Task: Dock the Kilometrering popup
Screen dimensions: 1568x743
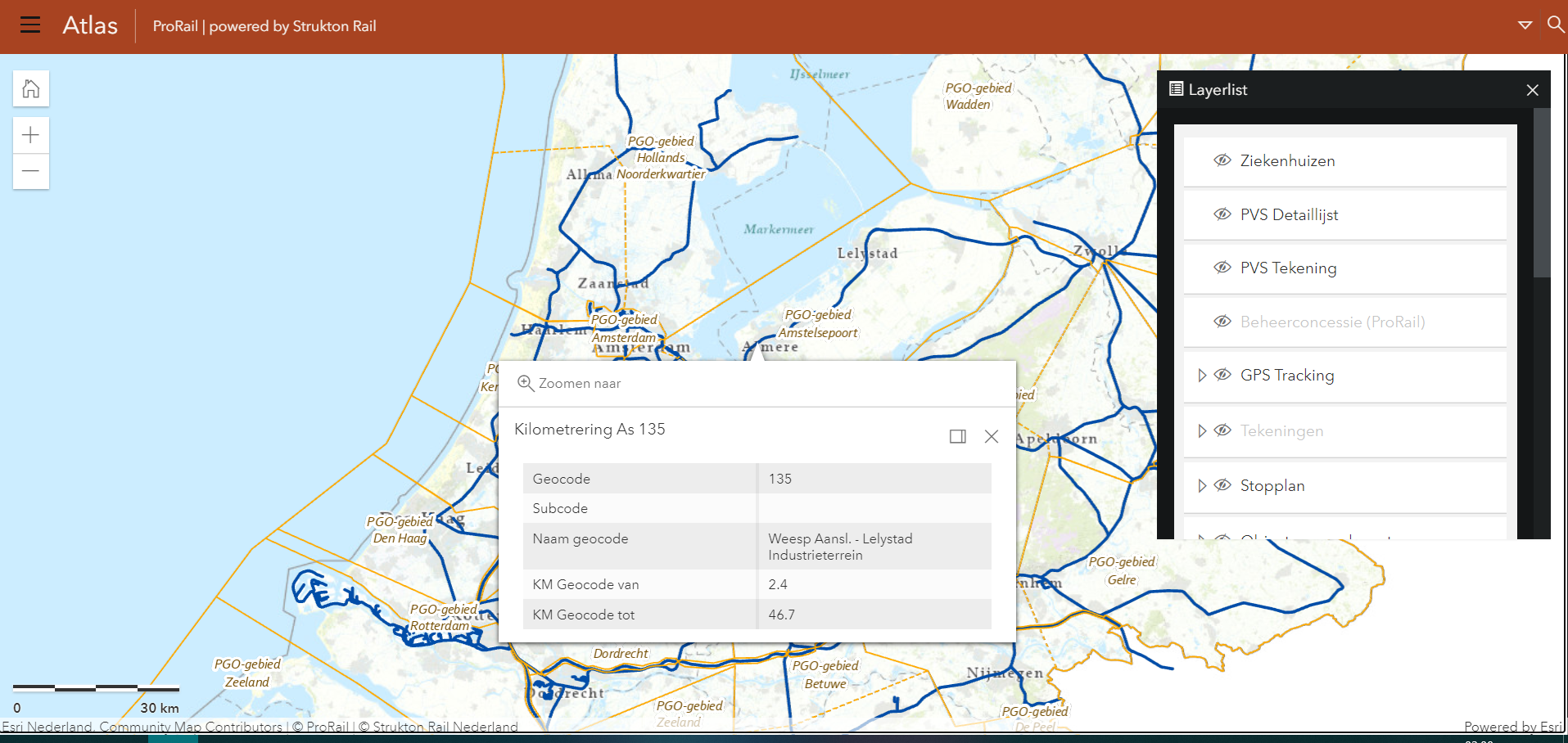Action: [958, 436]
